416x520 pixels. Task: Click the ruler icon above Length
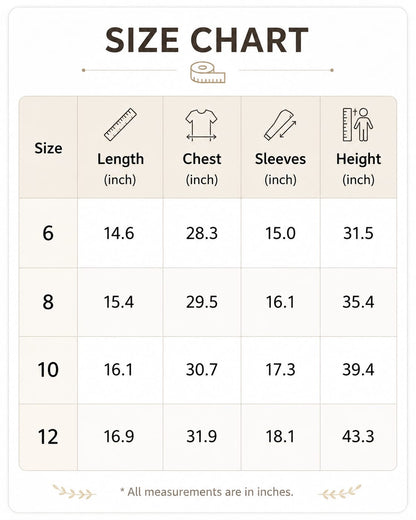tap(120, 124)
